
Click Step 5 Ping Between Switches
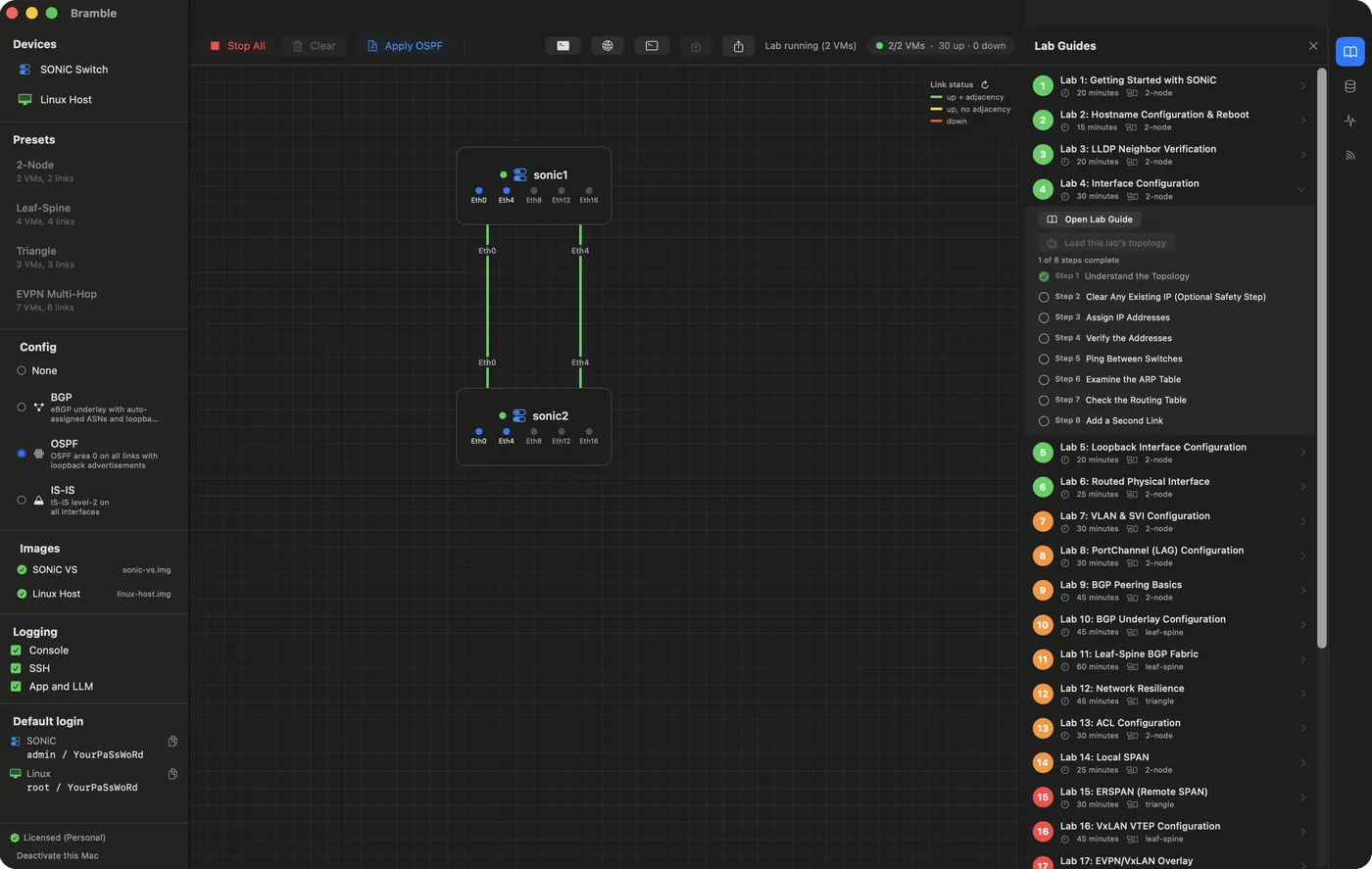1112,359
